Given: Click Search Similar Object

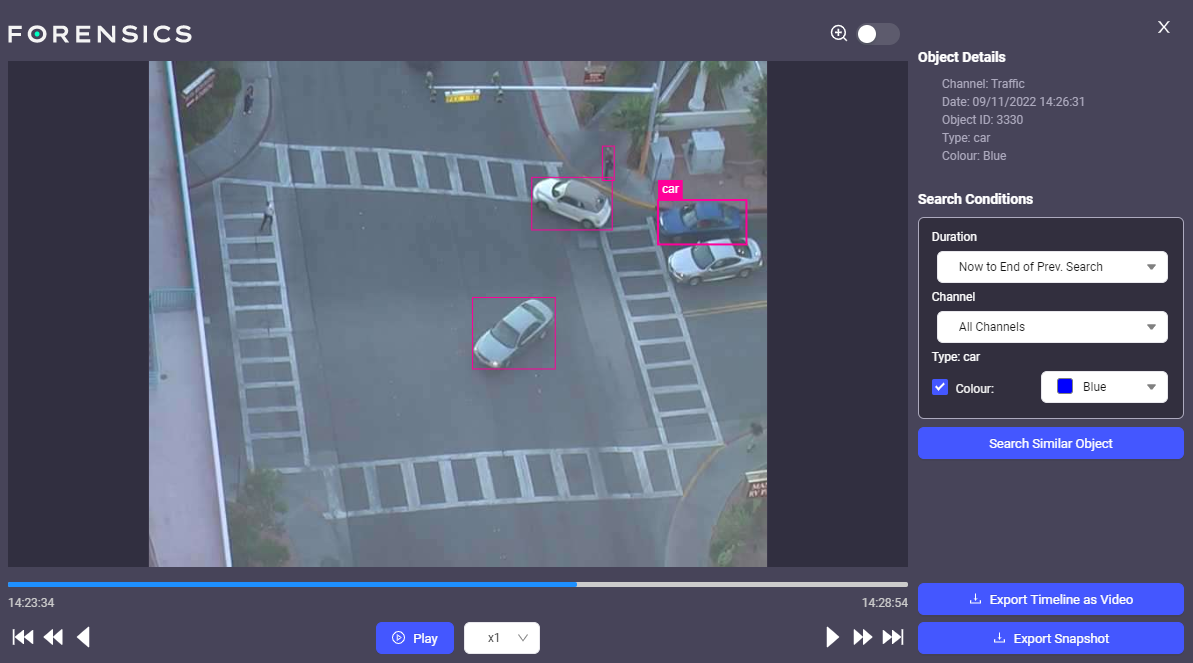Looking at the screenshot, I should click(x=1050, y=443).
